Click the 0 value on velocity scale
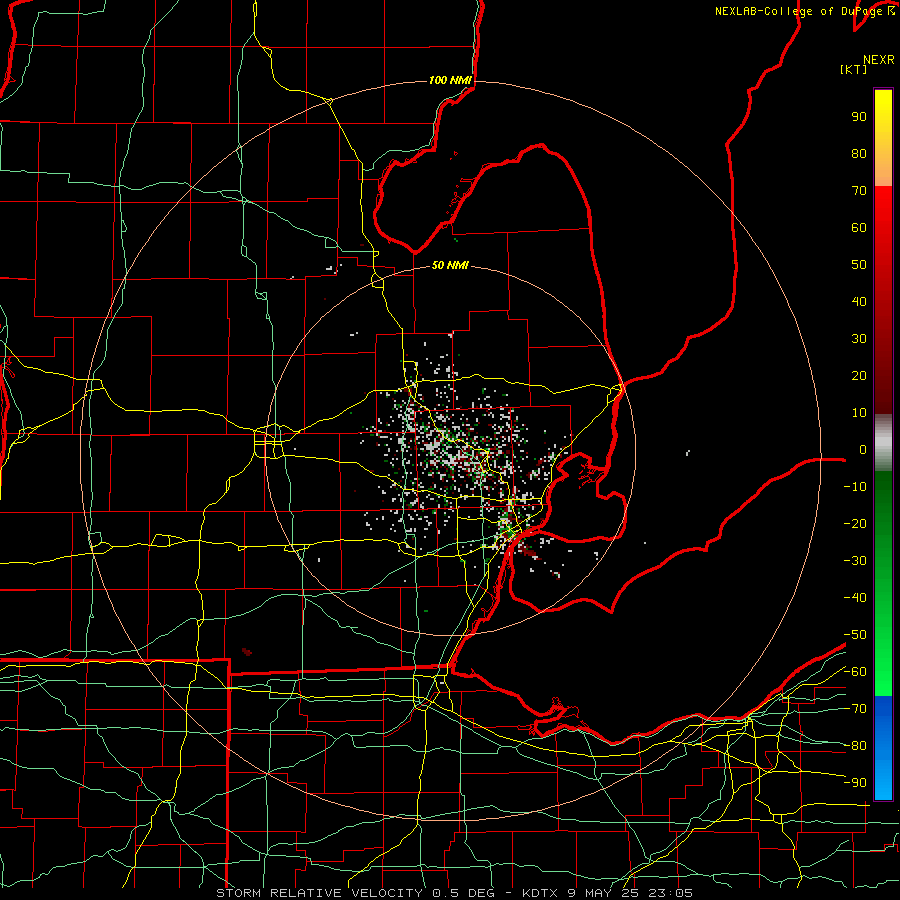Image resolution: width=900 pixels, height=900 pixels. tap(863, 450)
